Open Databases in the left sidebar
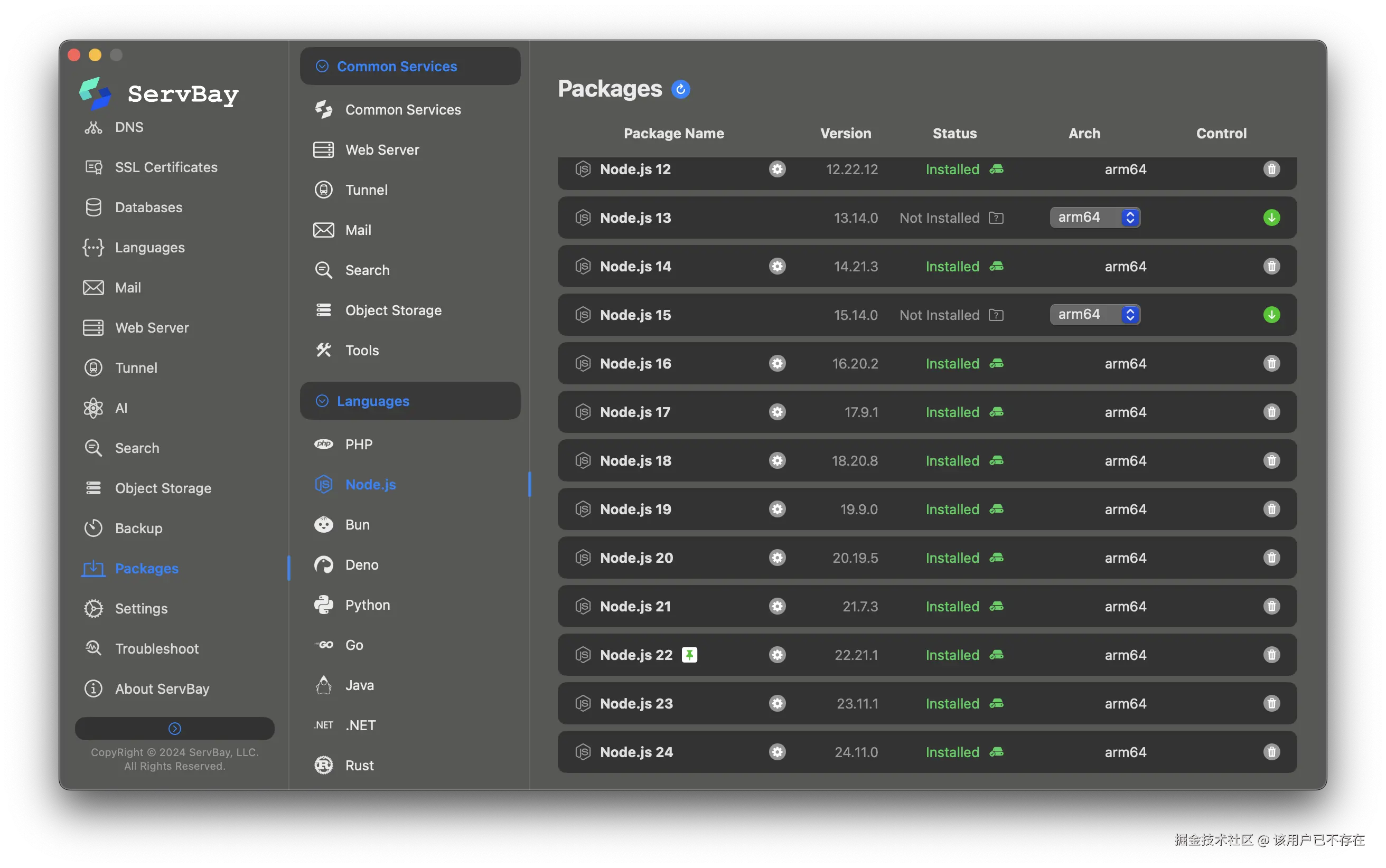This screenshot has height=868, width=1386. pos(148,207)
